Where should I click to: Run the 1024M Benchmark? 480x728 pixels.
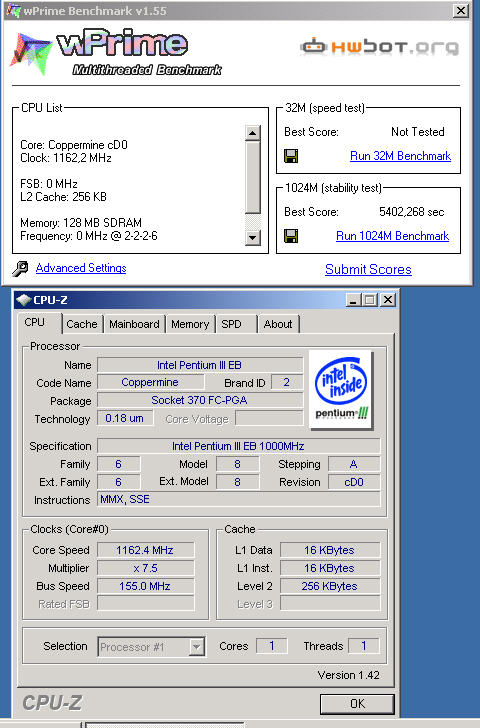click(392, 236)
